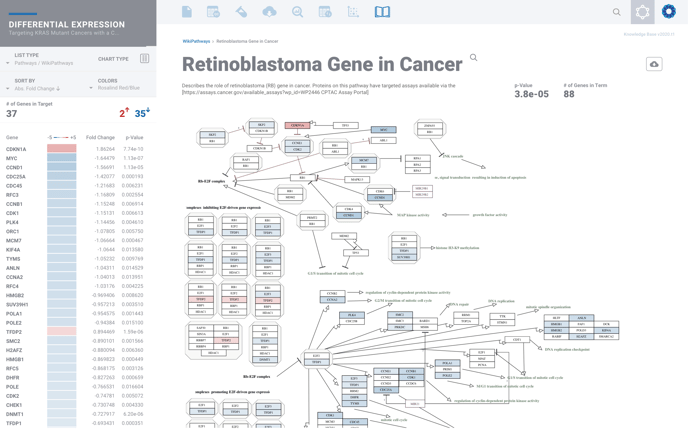
Task: Click the p-Value column header in gene list
Action: pos(134,137)
